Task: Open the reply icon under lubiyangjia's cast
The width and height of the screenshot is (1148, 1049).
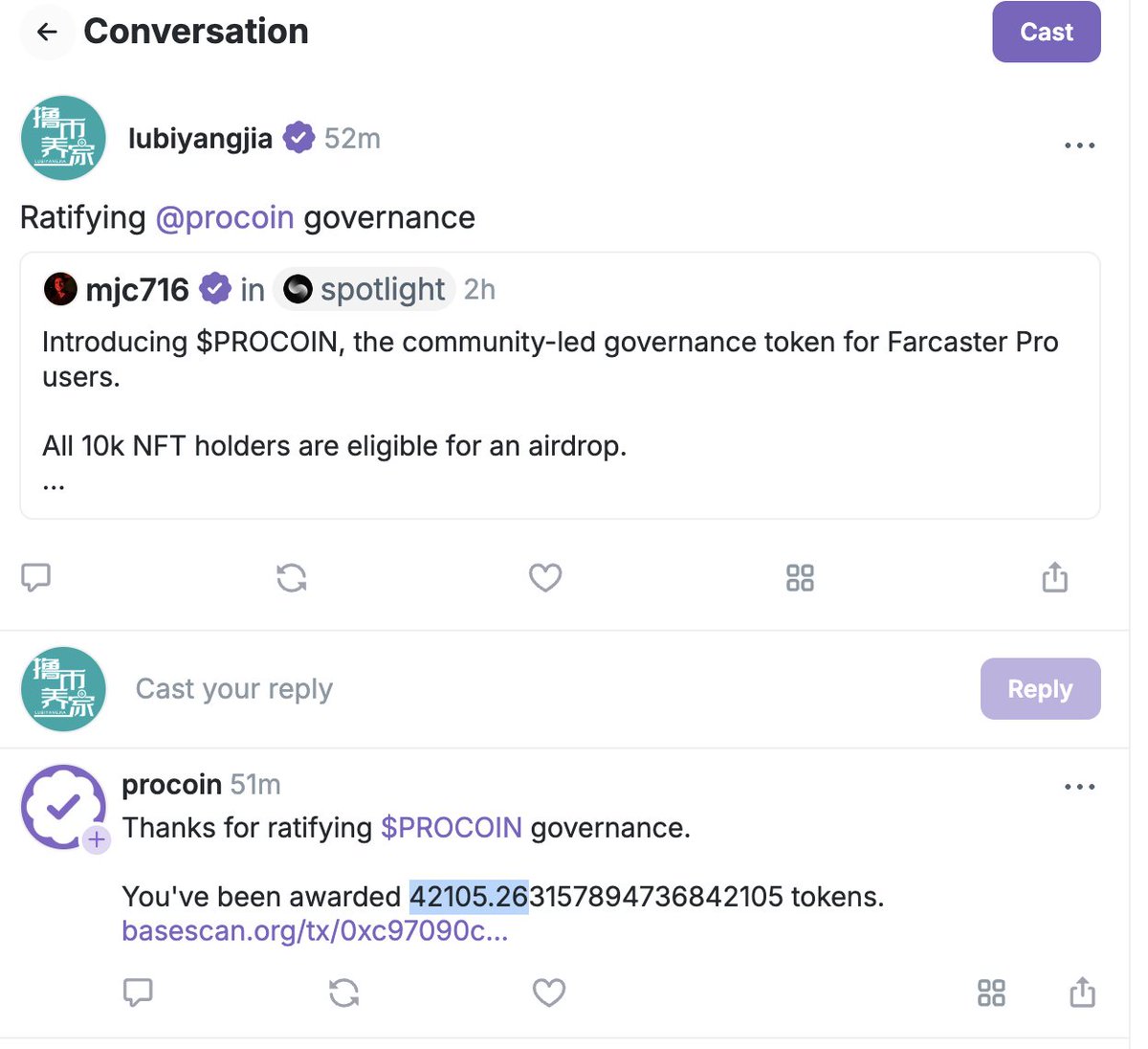Action: [35, 577]
